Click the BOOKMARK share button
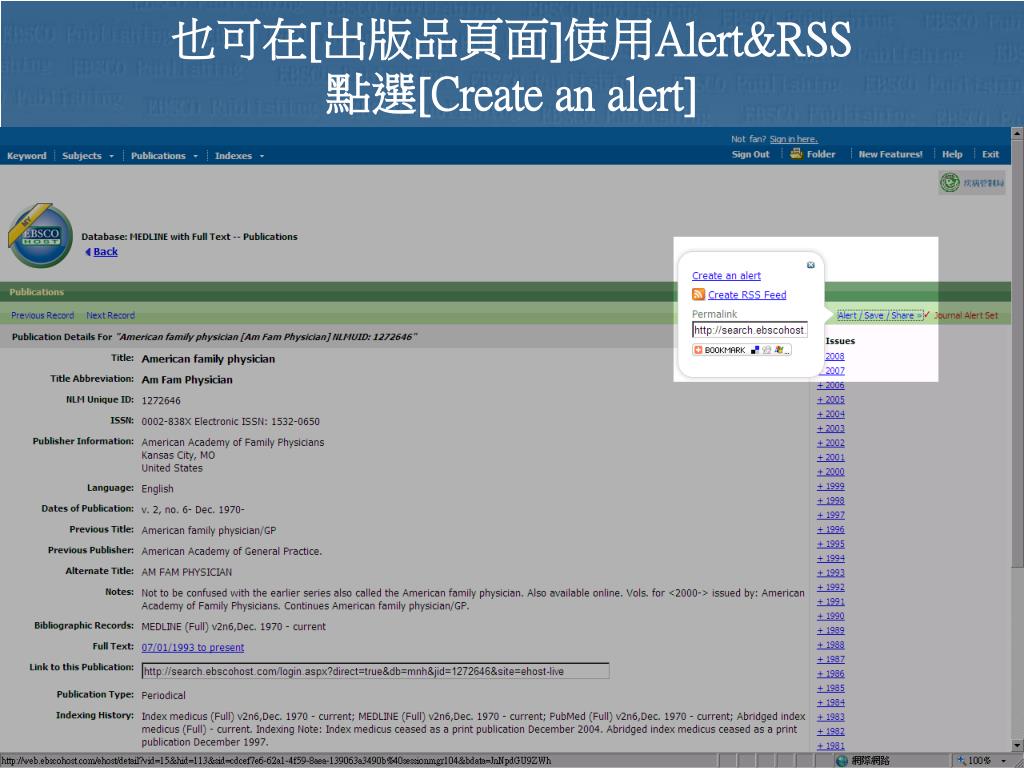Image resolution: width=1024 pixels, height=768 pixels. click(742, 350)
